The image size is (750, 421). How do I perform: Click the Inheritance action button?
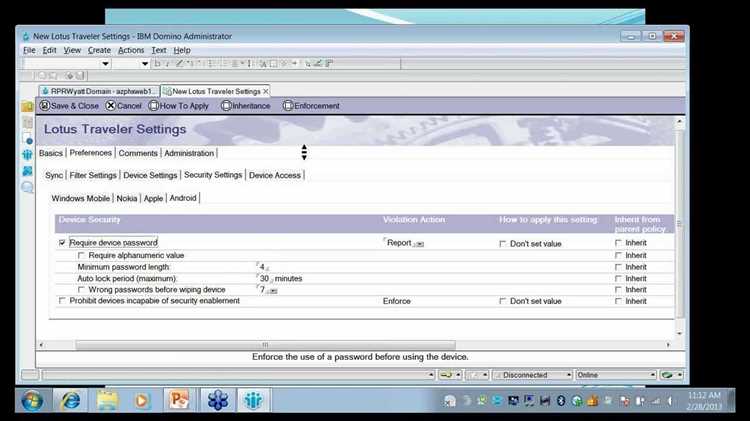[x=246, y=106]
